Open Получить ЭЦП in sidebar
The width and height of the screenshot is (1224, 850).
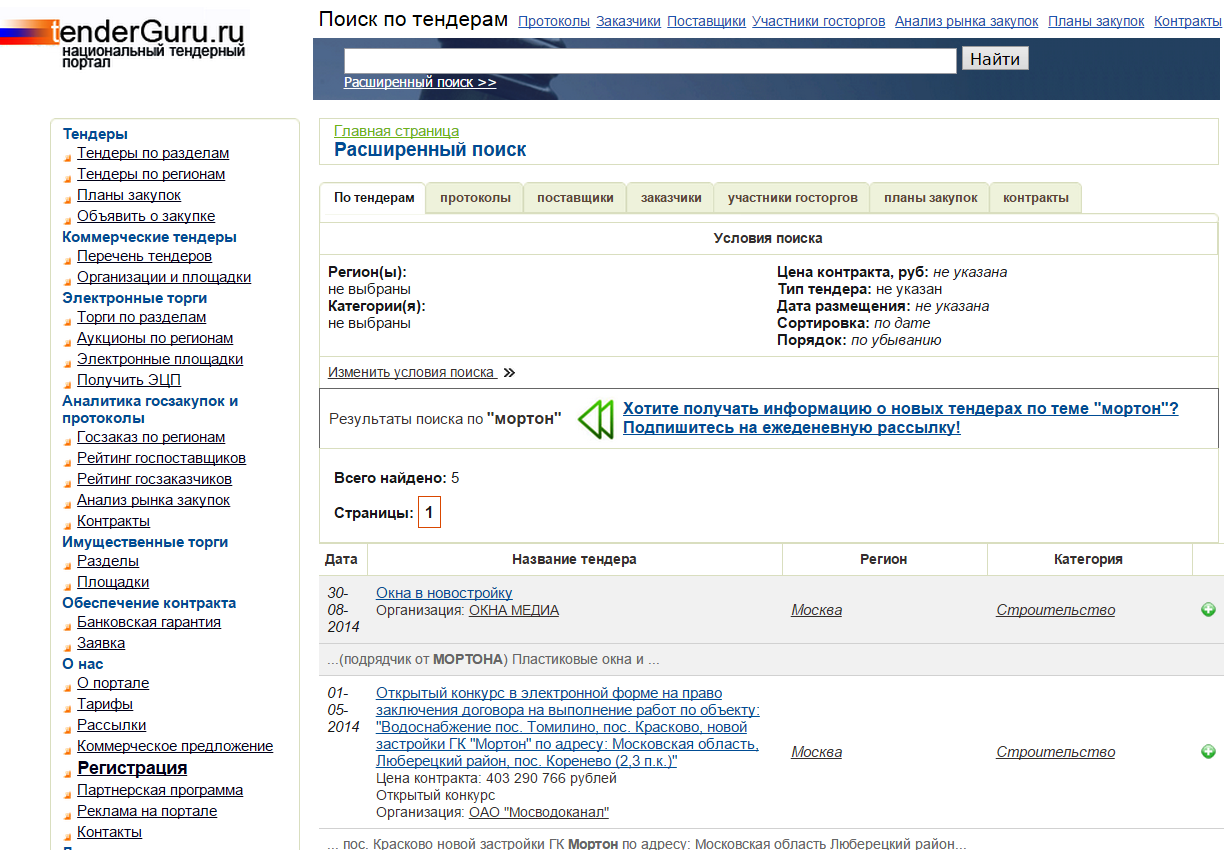tap(129, 380)
